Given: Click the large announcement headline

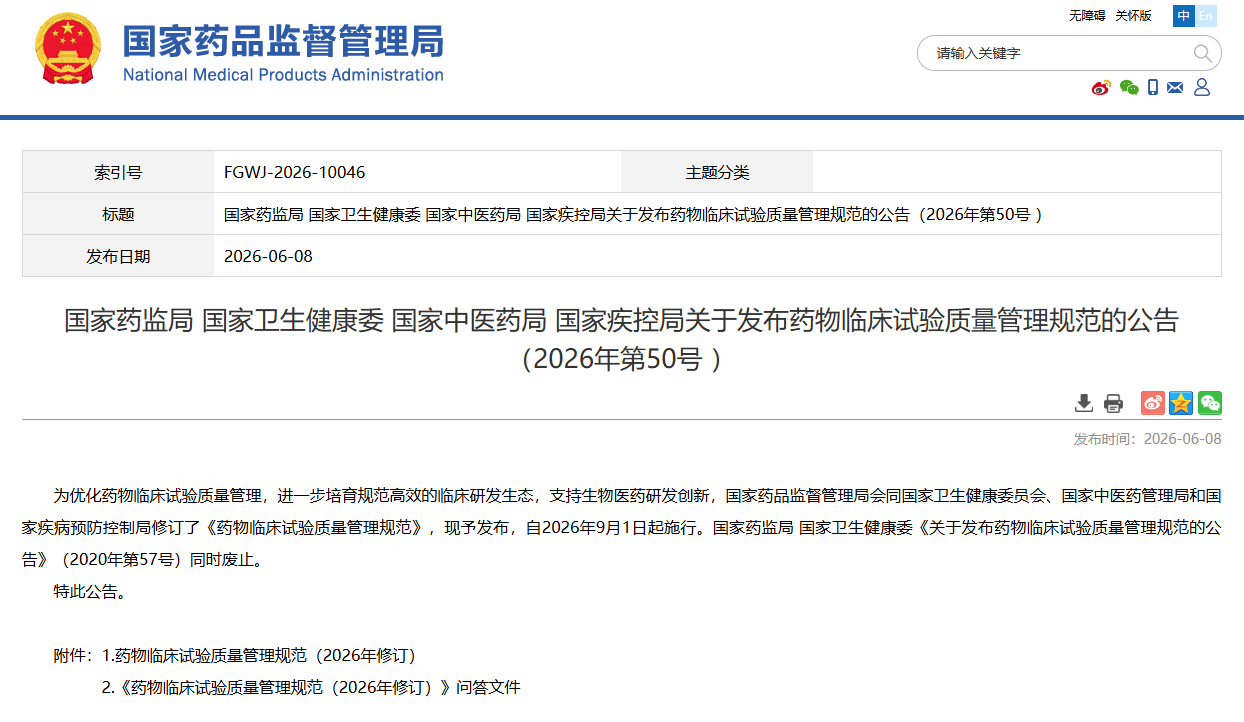Looking at the screenshot, I should click(621, 340).
